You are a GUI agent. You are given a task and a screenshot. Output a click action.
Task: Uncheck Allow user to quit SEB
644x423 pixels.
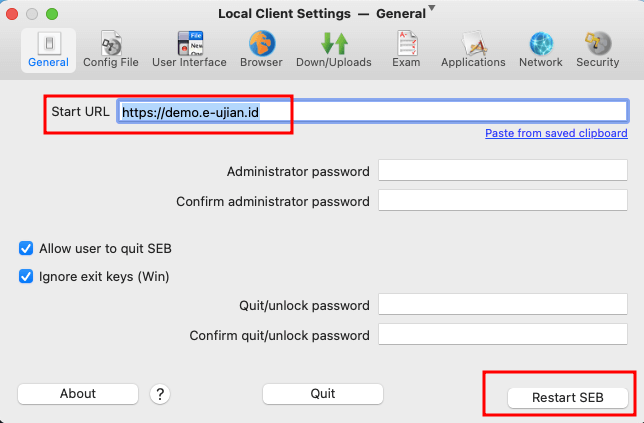(x=26, y=248)
